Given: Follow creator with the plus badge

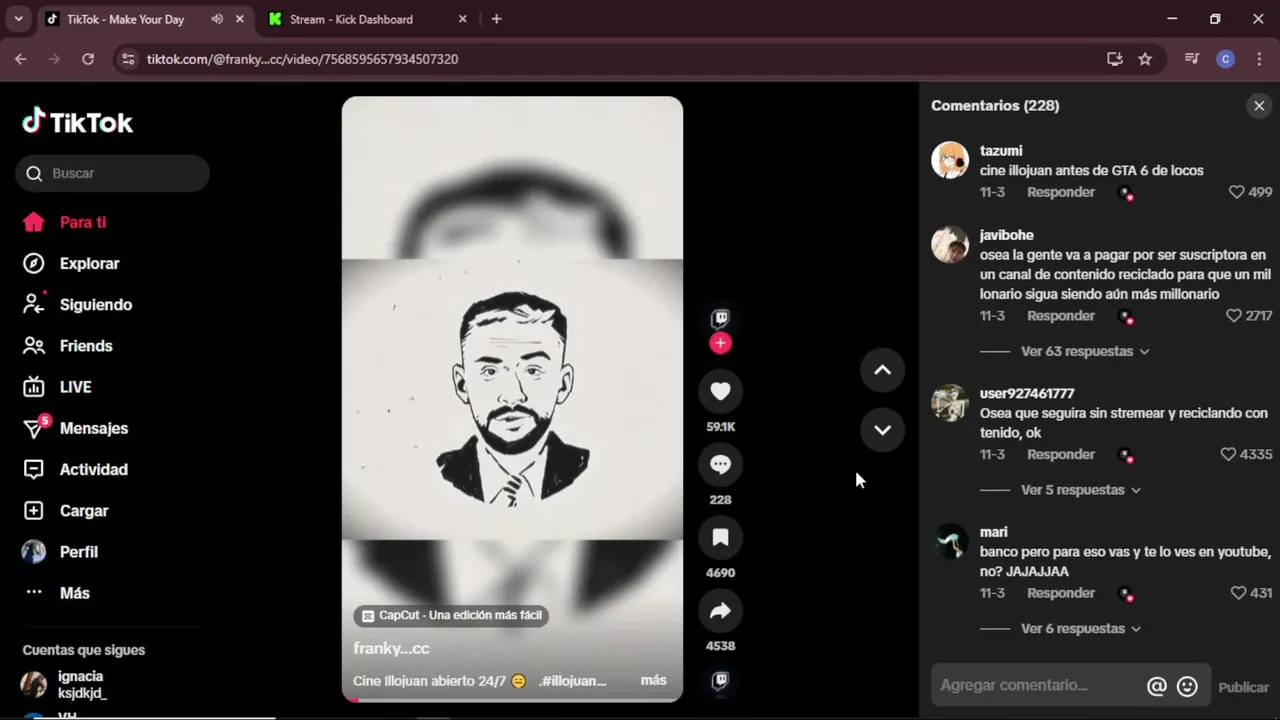Looking at the screenshot, I should (720, 344).
